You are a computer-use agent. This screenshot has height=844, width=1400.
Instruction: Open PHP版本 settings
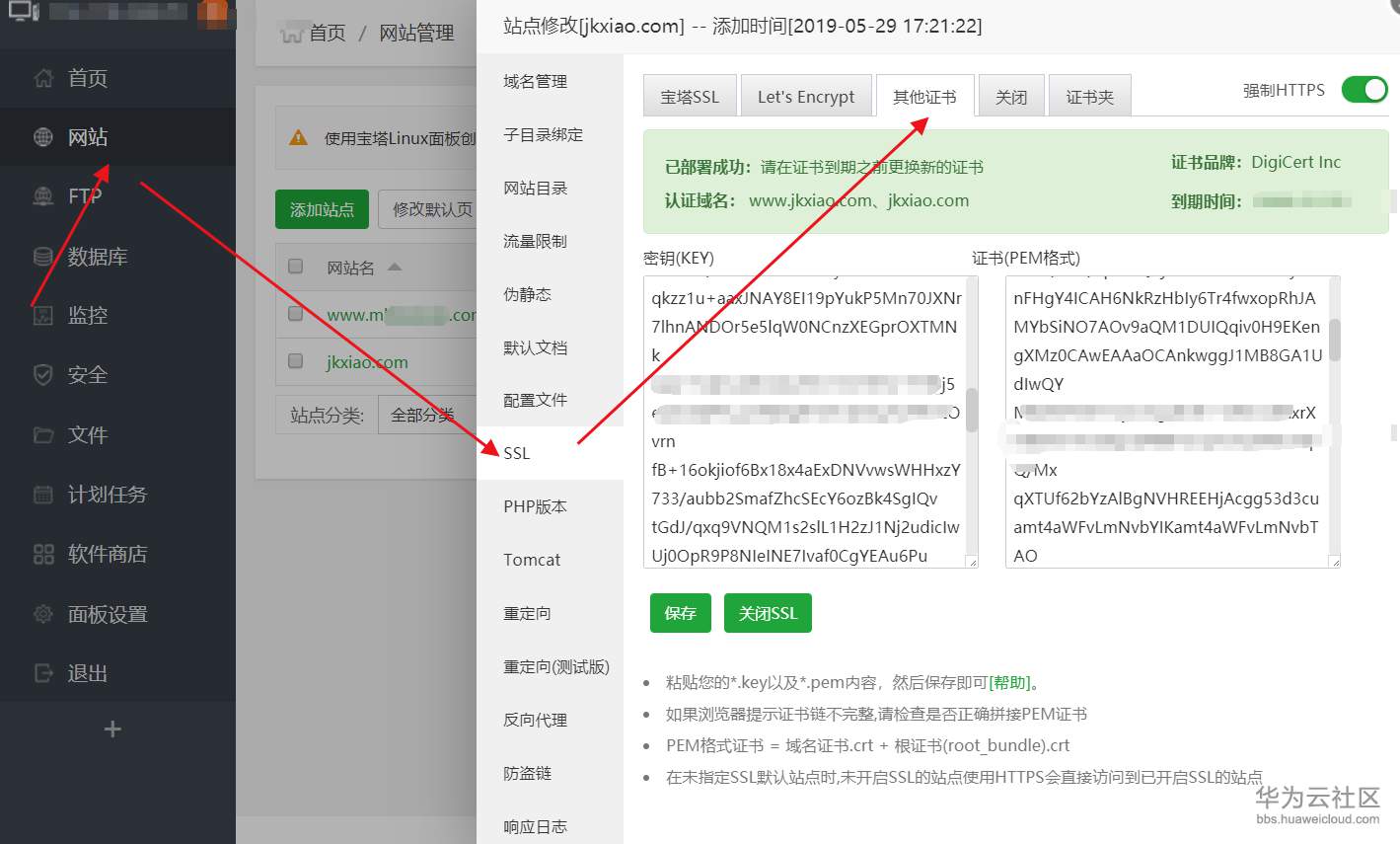tap(536, 507)
